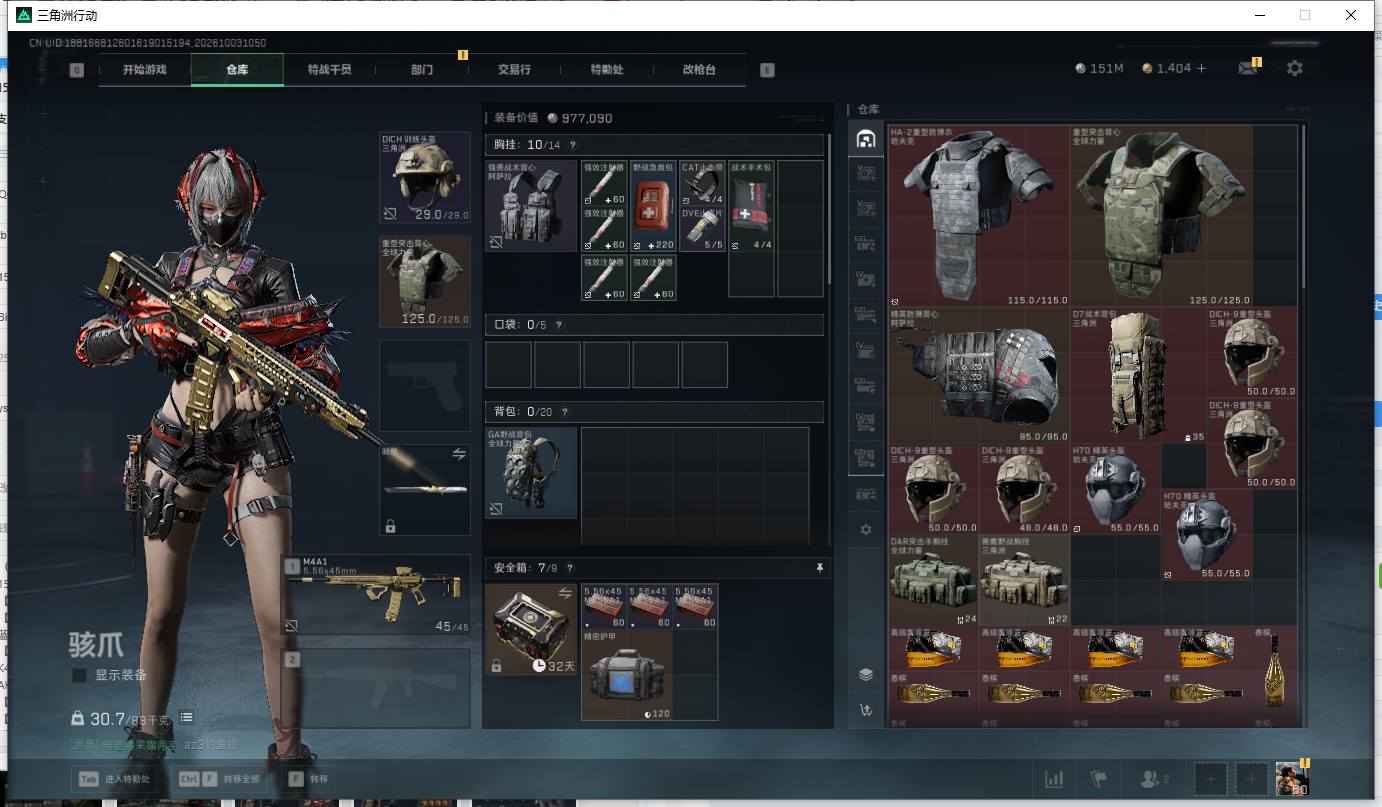Select the main warehouse icon in sidebar
The height and width of the screenshot is (807, 1382).
(x=866, y=139)
